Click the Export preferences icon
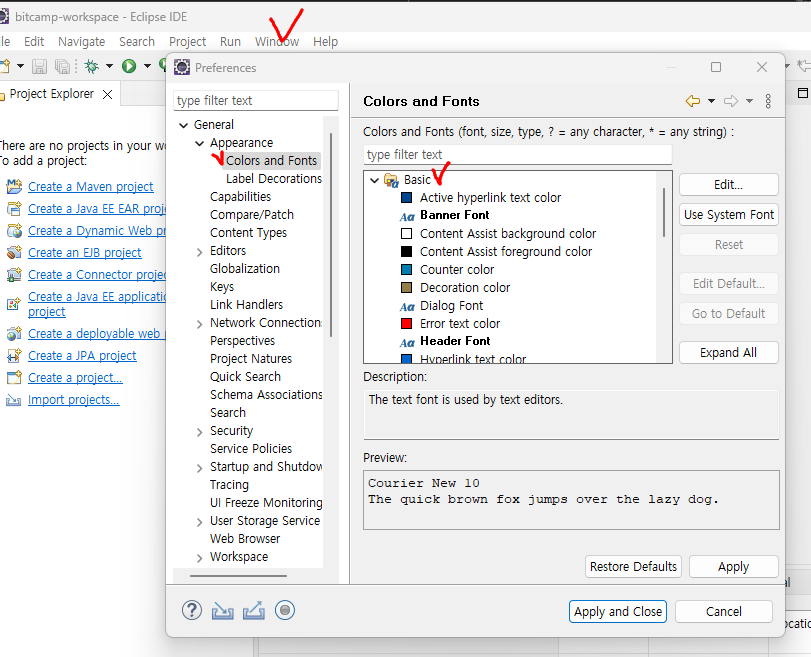 click(254, 610)
